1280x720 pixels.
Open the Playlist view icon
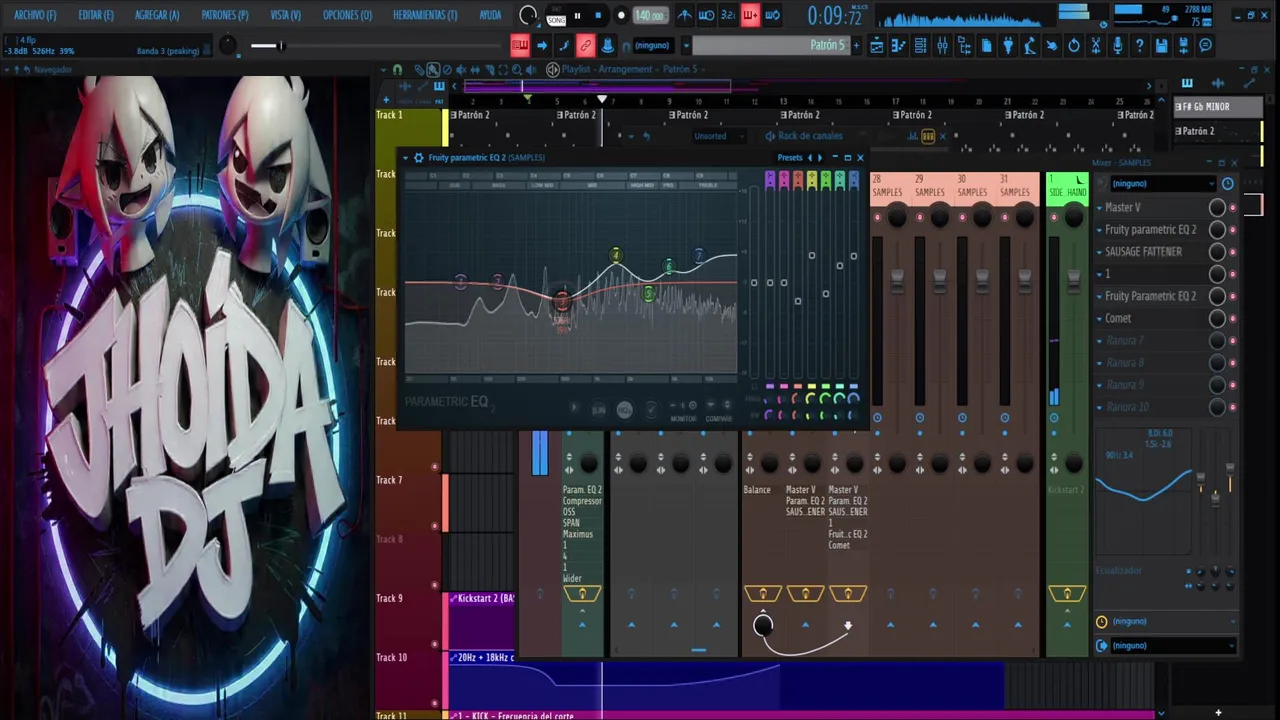point(876,45)
